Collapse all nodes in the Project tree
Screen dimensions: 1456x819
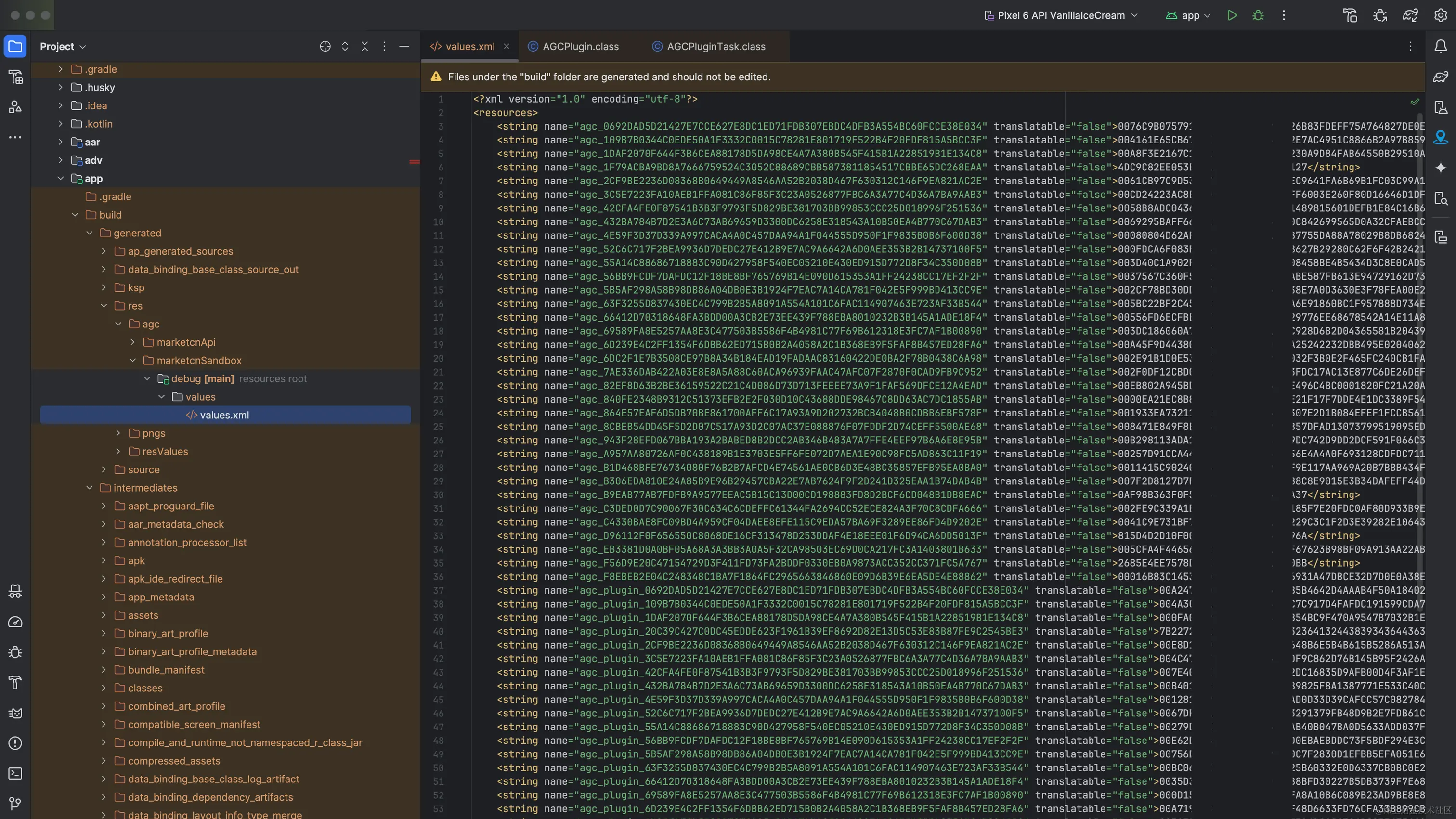point(365,46)
